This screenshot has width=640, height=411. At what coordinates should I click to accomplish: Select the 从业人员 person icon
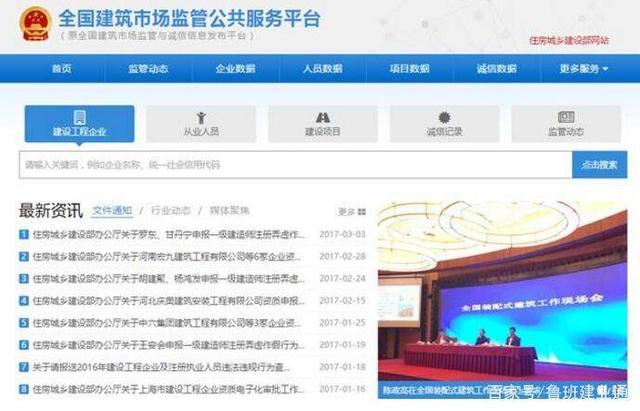(x=201, y=118)
